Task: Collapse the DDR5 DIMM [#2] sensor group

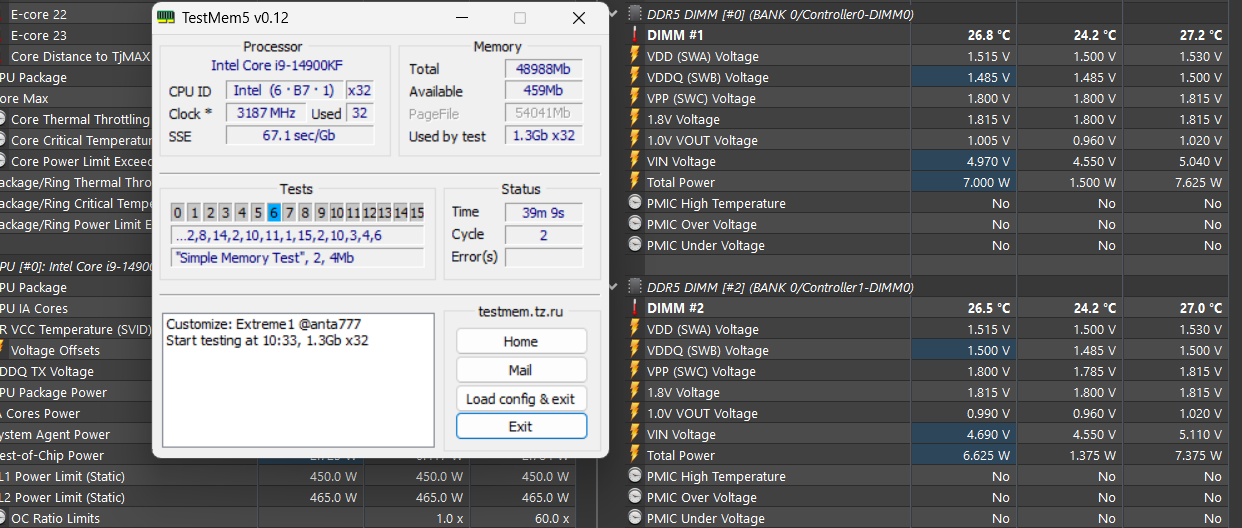Action: click(x=615, y=288)
